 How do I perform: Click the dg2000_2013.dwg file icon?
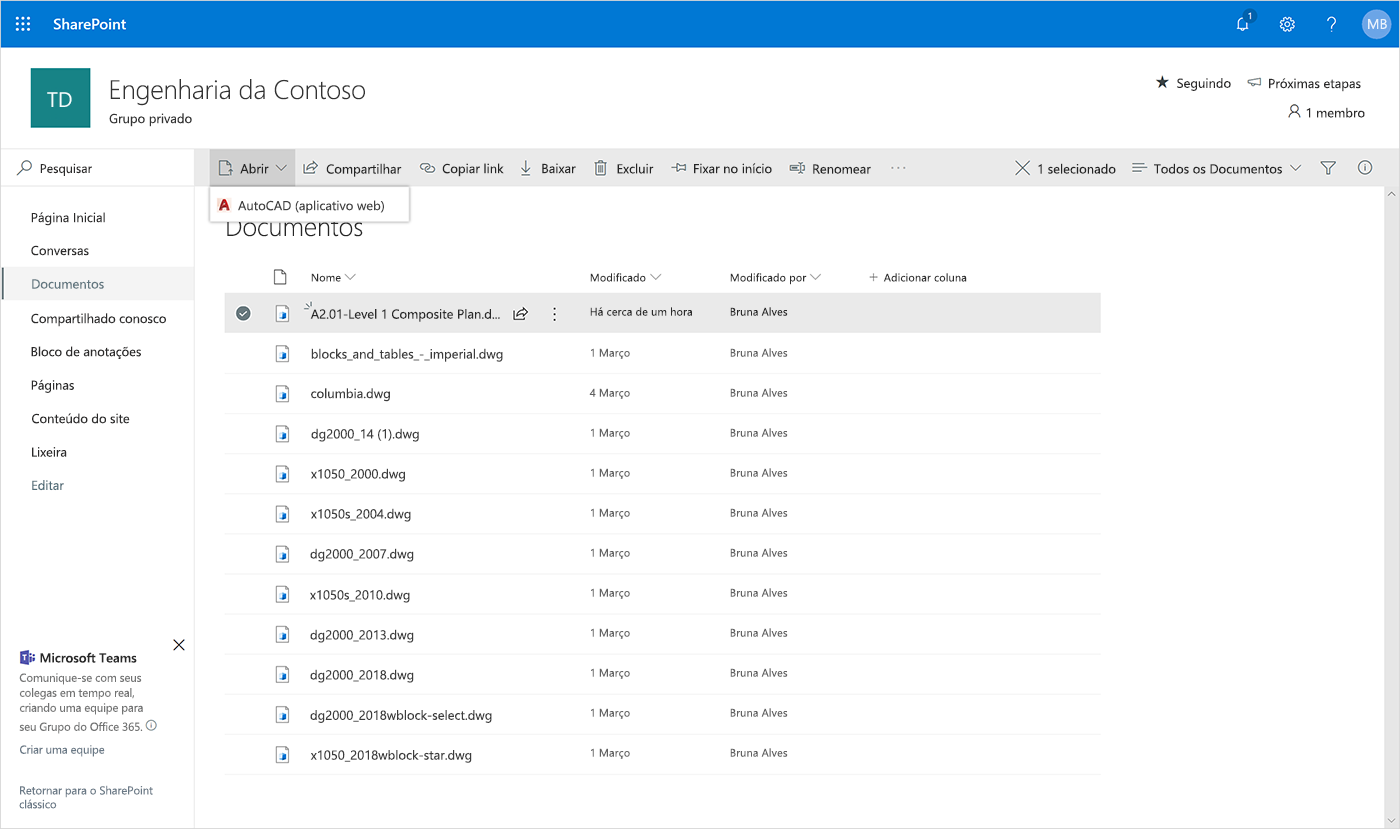coord(282,634)
